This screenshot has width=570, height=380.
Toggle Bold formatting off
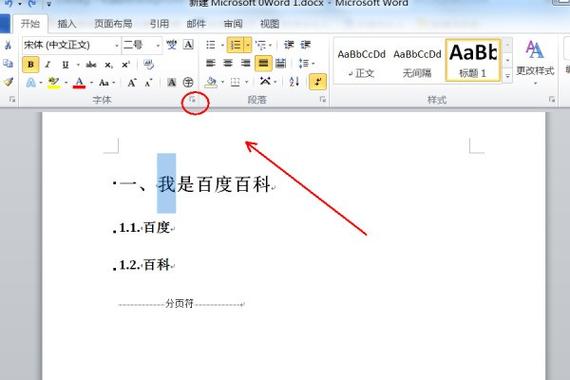click(31, 64)
